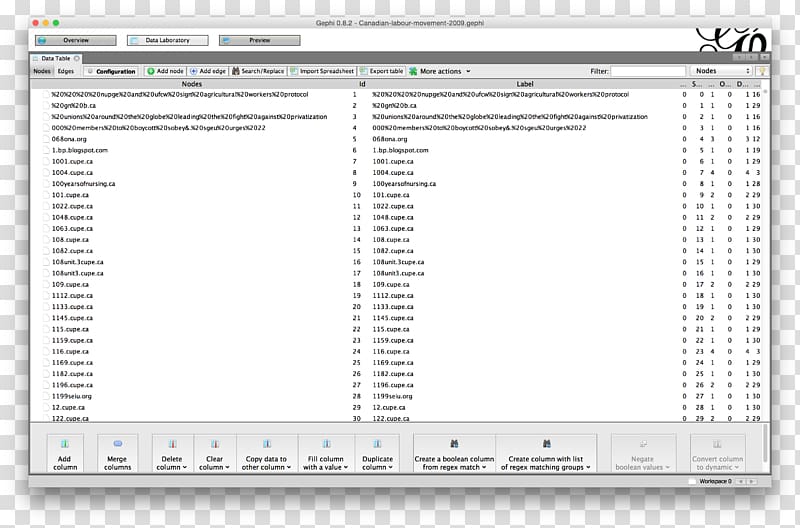800x528 pixels.
Task: Click the Add column icon
Action: (65, 444)
